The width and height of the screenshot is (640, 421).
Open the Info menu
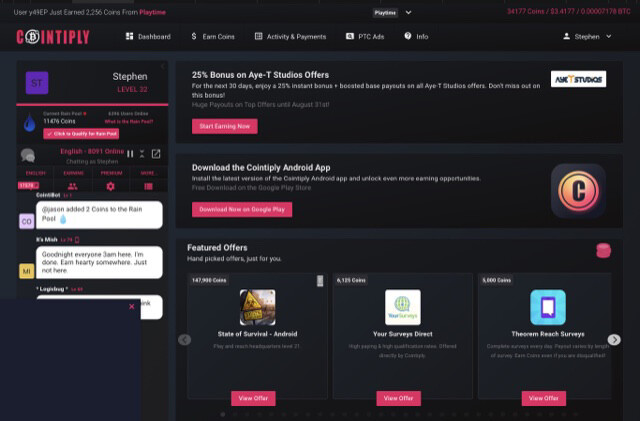click(x=416, y=36)
